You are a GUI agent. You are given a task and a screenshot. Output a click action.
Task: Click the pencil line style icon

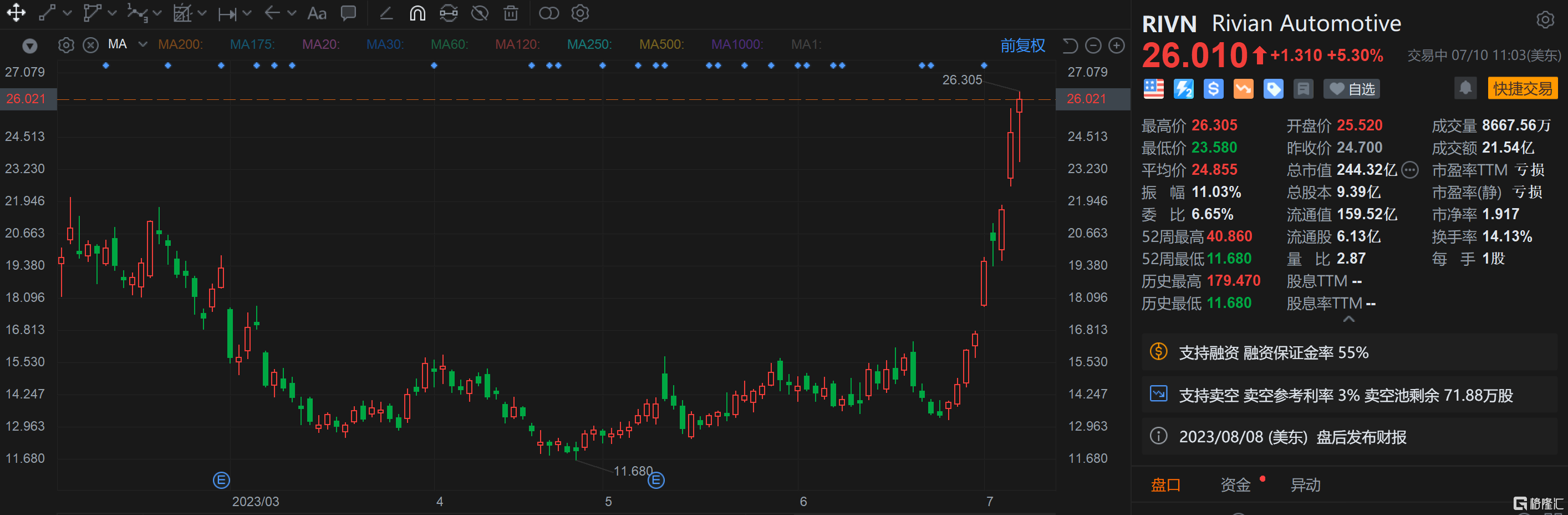tap(386, 13)
